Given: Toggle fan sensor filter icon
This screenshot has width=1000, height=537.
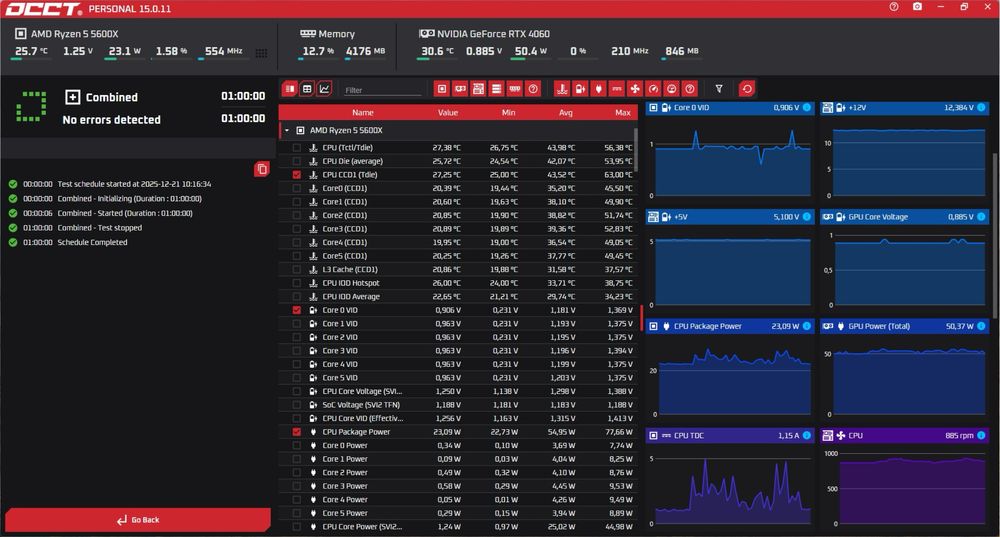Looking at the screenshot, I should coord(635,89).
